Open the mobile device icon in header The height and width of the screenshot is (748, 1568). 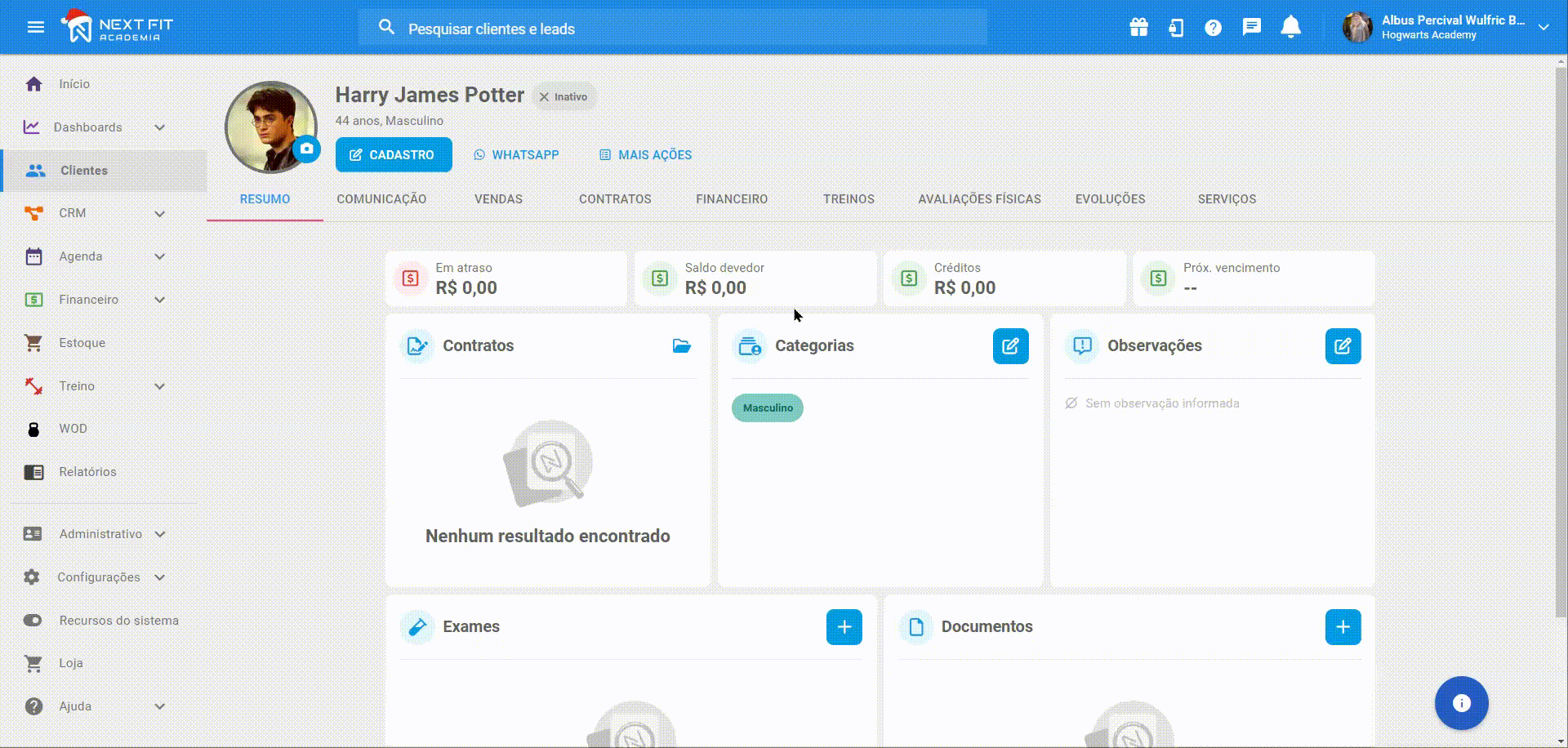point(1176,28)
